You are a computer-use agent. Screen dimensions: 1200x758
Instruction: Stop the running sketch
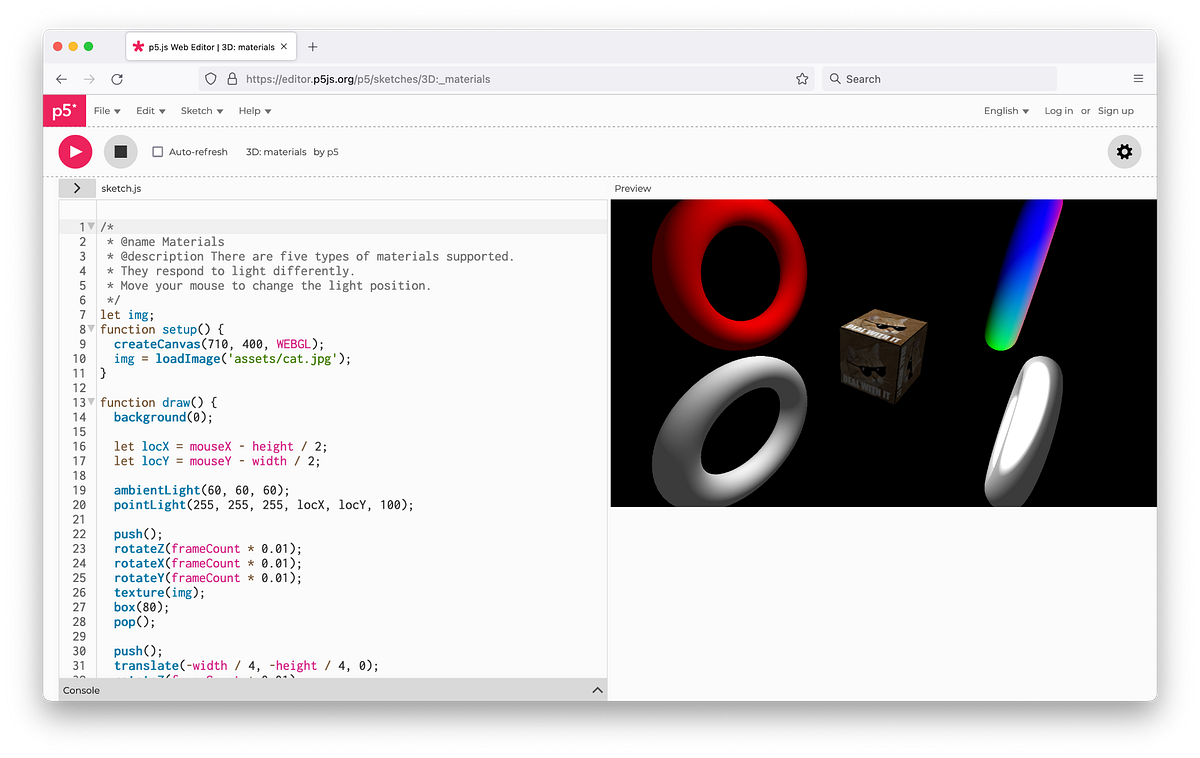[x=120, y=151]
